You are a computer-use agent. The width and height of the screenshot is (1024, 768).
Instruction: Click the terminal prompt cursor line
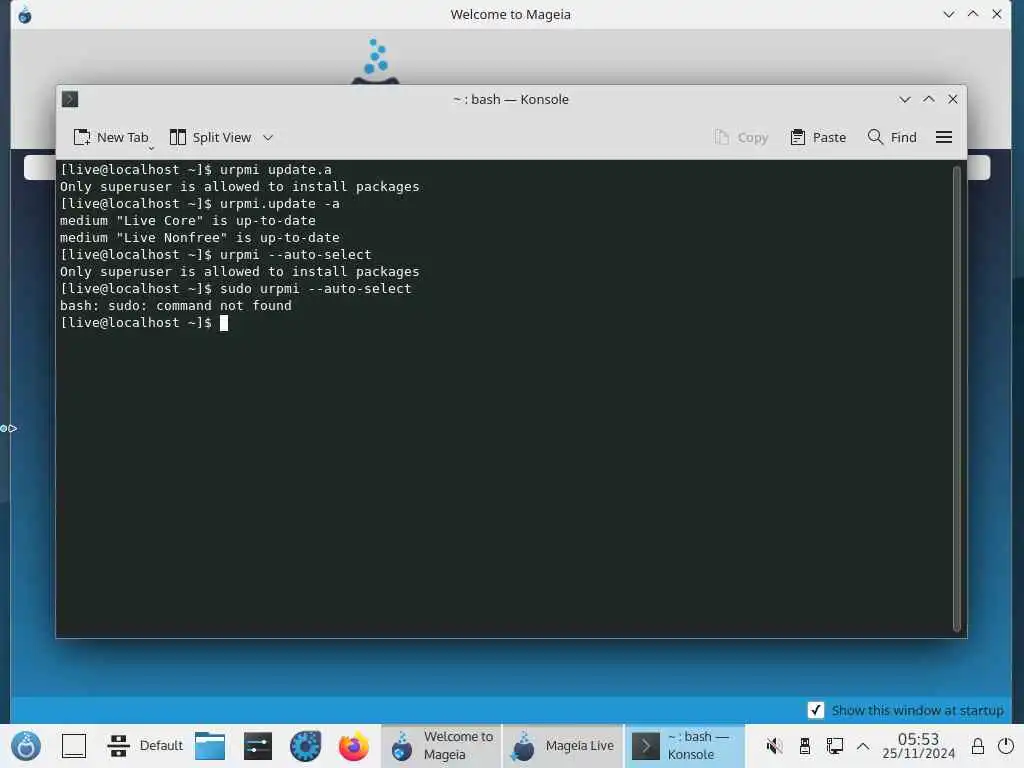[144, 323]
